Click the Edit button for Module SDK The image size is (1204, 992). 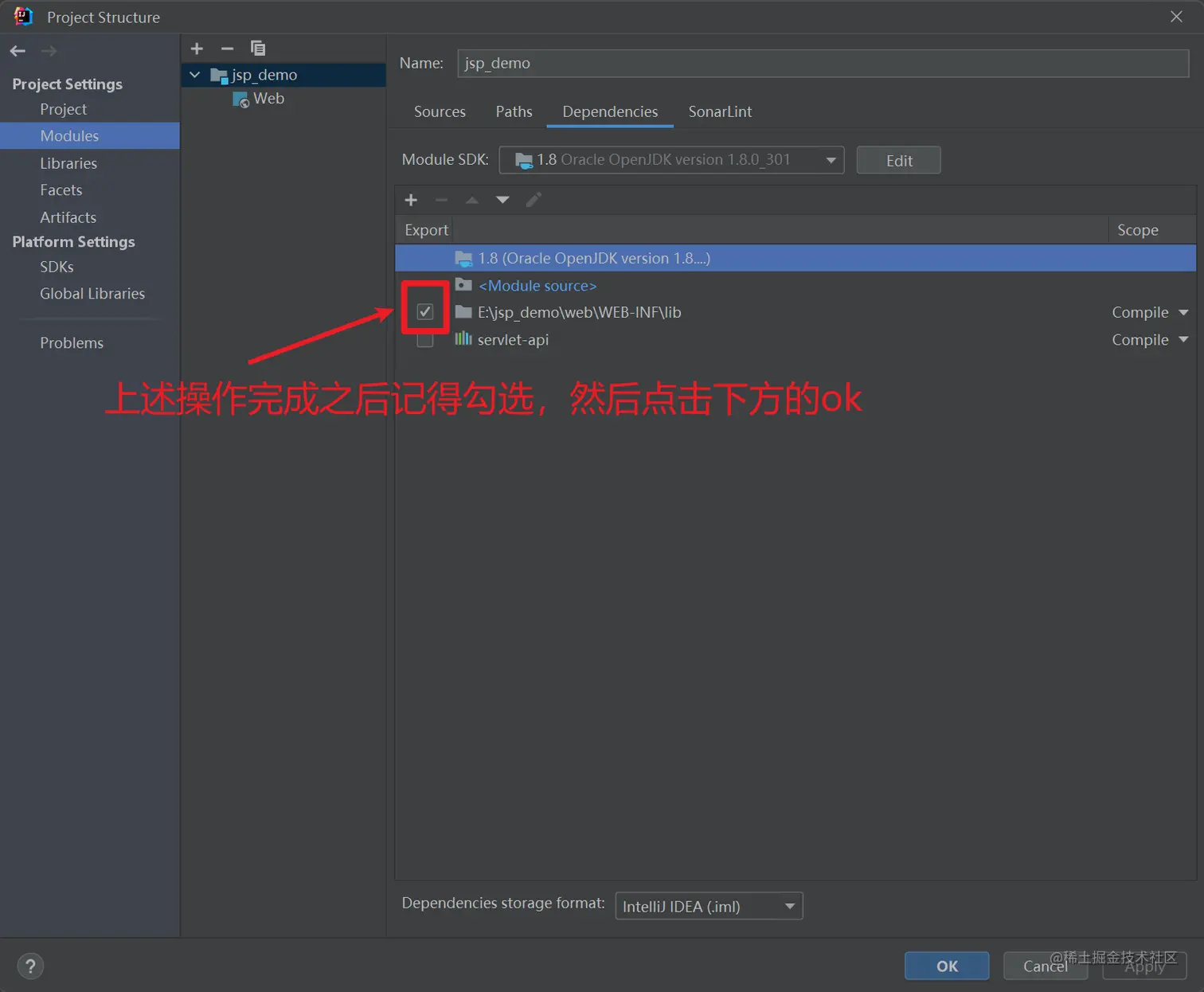tap(898, 160)
